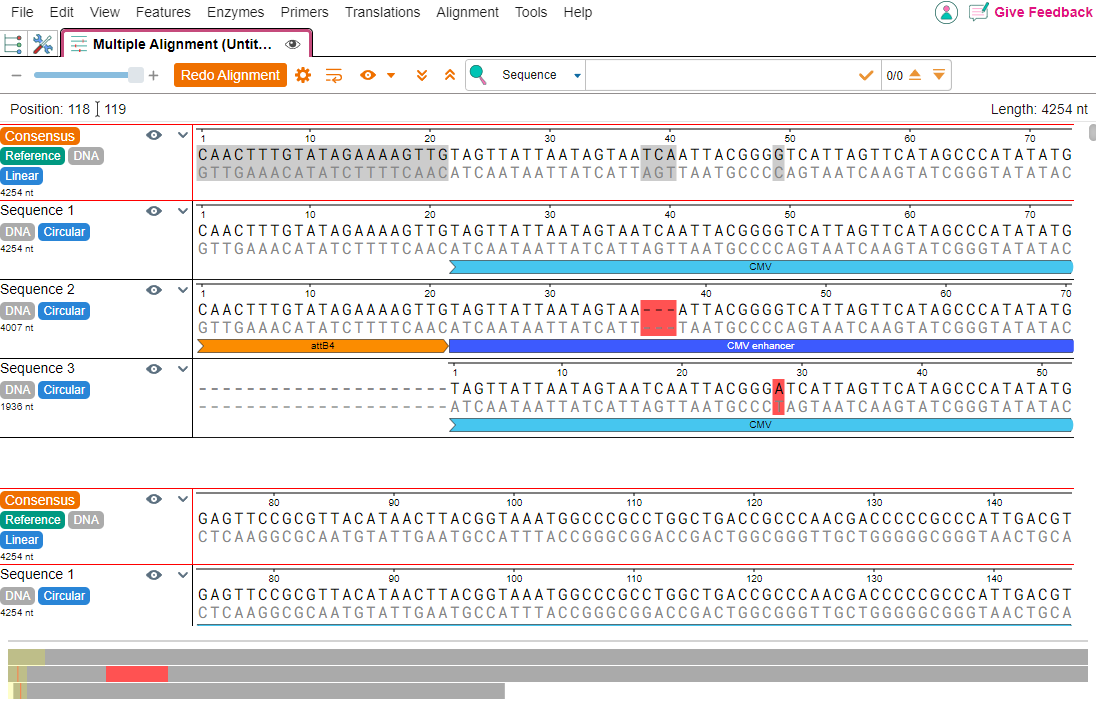Click the double chevron up collapse-all icon
This screenshot has height=703, width=1096.
450,75
